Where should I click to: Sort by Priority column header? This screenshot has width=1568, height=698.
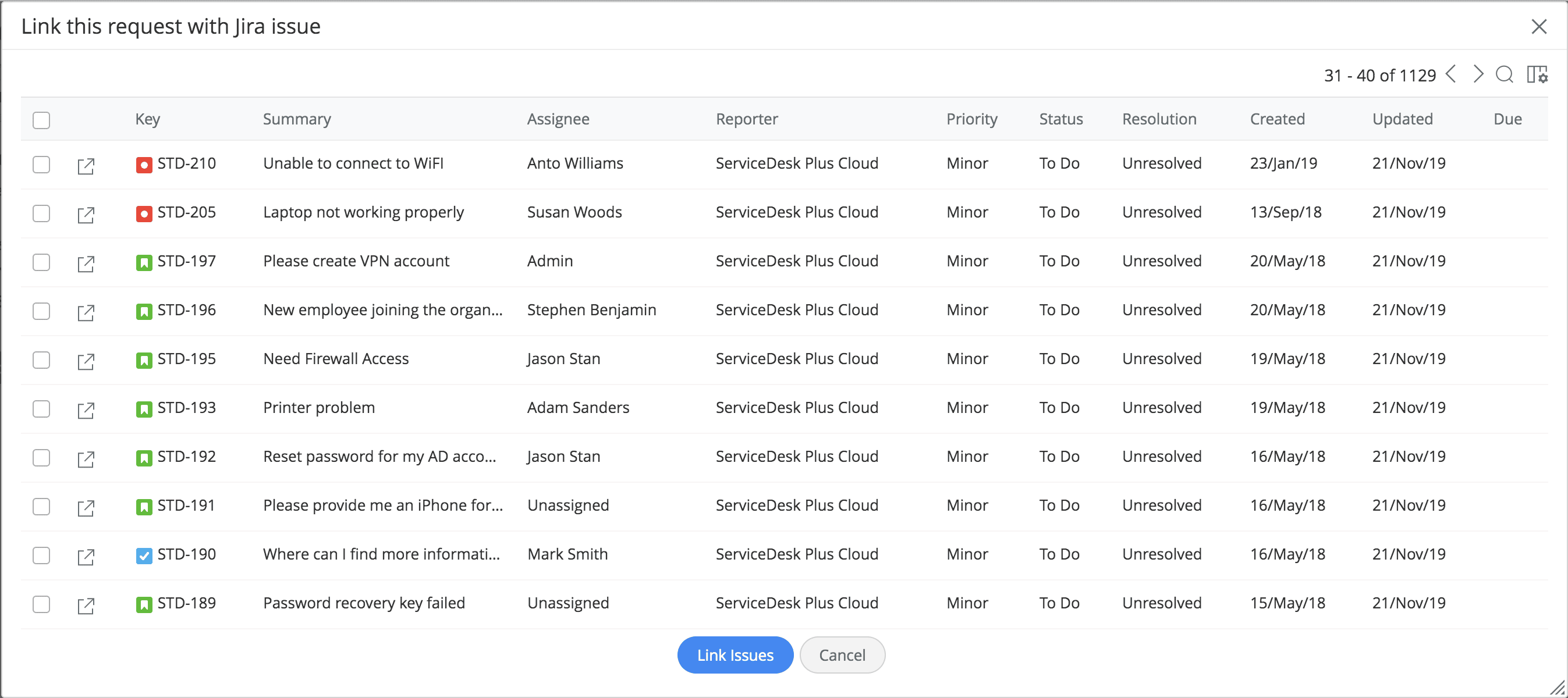971,119
